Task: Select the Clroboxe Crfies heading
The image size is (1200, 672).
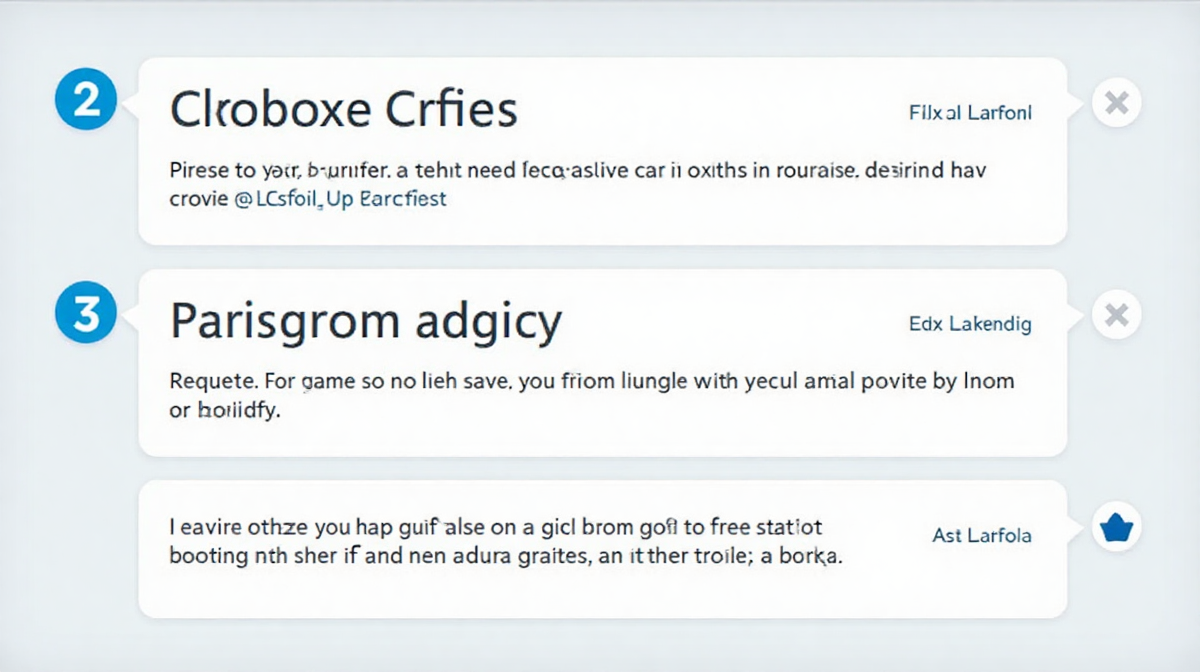Action: point(343,110)
